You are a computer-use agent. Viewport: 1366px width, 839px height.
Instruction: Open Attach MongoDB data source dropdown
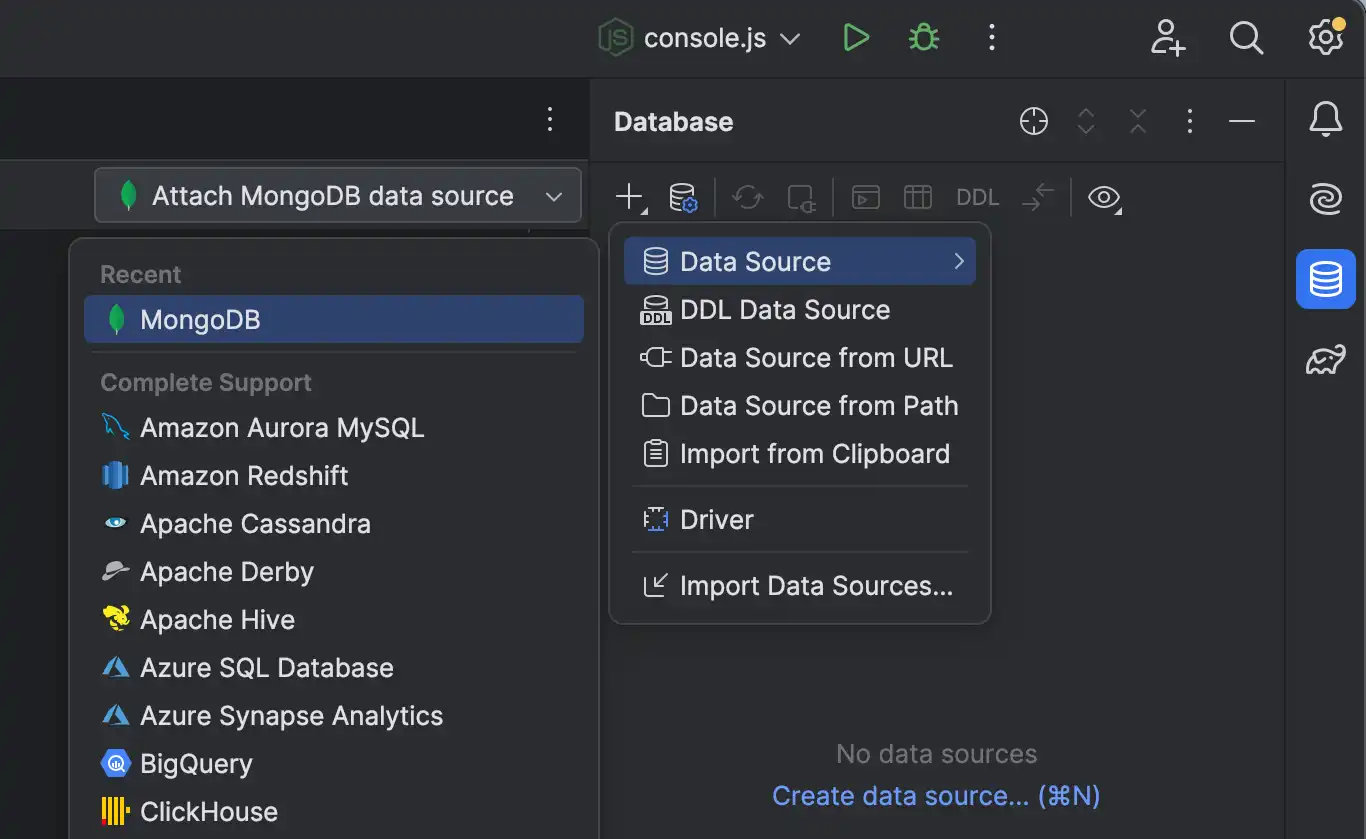coord(338,195)
